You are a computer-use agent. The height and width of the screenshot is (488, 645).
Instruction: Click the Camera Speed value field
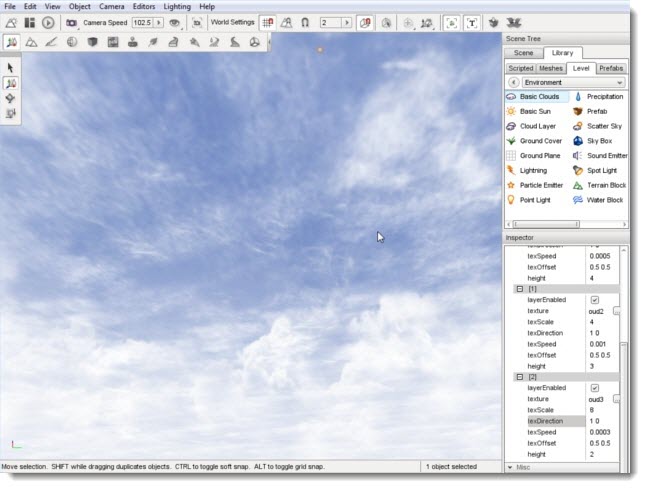pos(143,23)
